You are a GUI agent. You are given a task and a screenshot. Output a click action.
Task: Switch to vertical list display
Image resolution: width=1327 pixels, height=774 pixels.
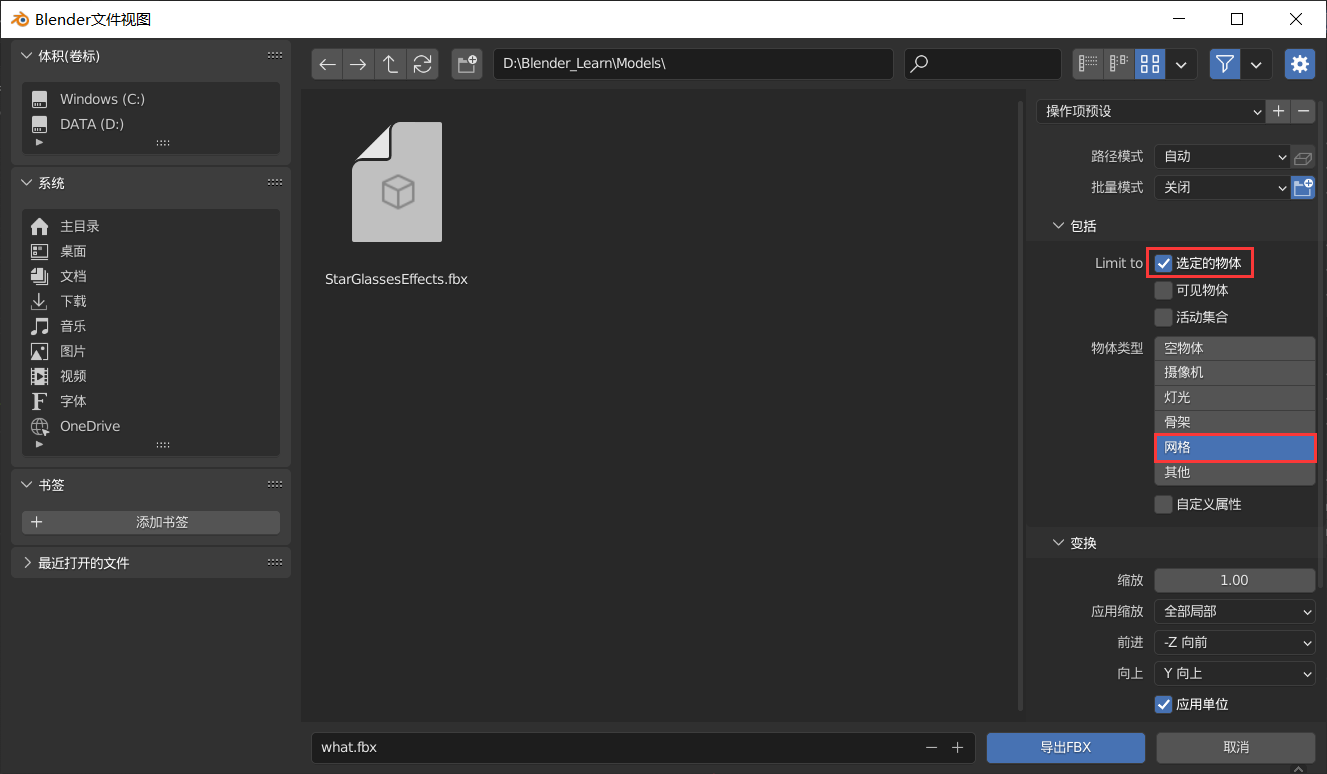pyautogui.click(x=1088, y=64)
